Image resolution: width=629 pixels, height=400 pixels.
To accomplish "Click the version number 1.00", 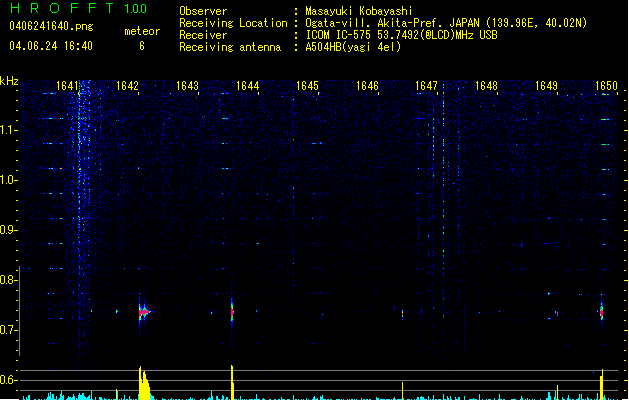I will coord(136,9).
